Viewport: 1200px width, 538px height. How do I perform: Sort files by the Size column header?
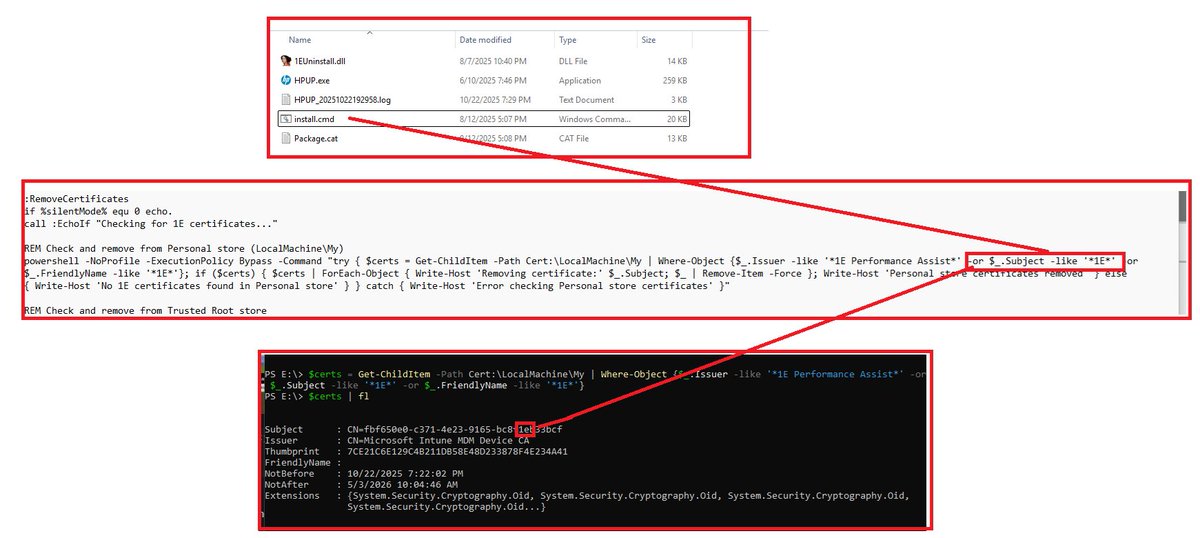(x=648, y=40)
